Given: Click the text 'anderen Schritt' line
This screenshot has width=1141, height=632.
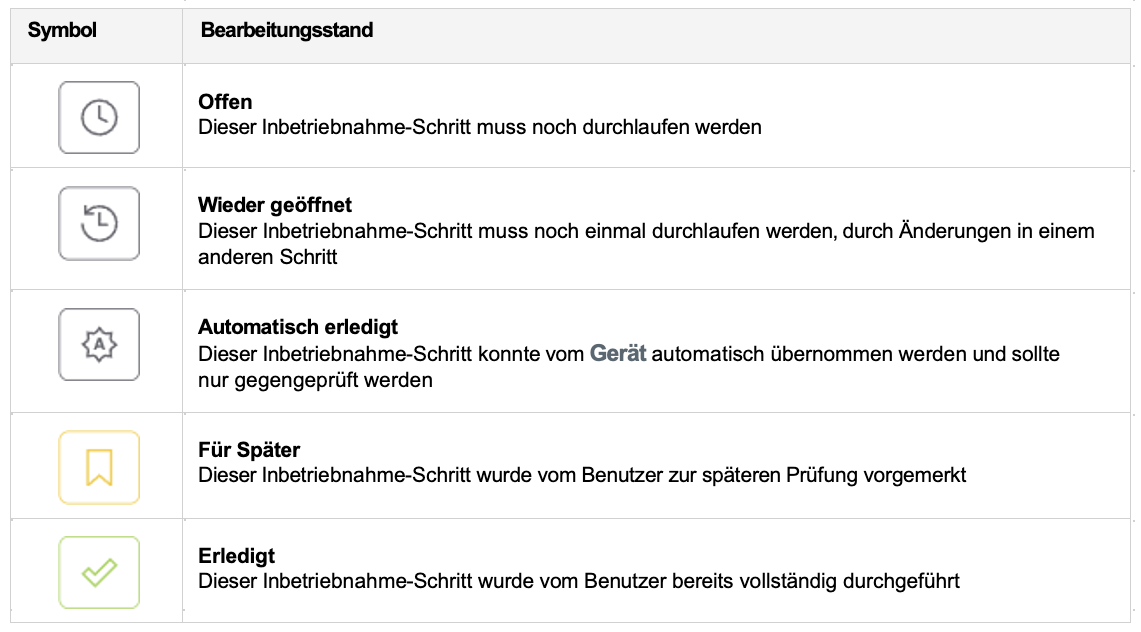Looking at the screenshot, I should [267, 257].
